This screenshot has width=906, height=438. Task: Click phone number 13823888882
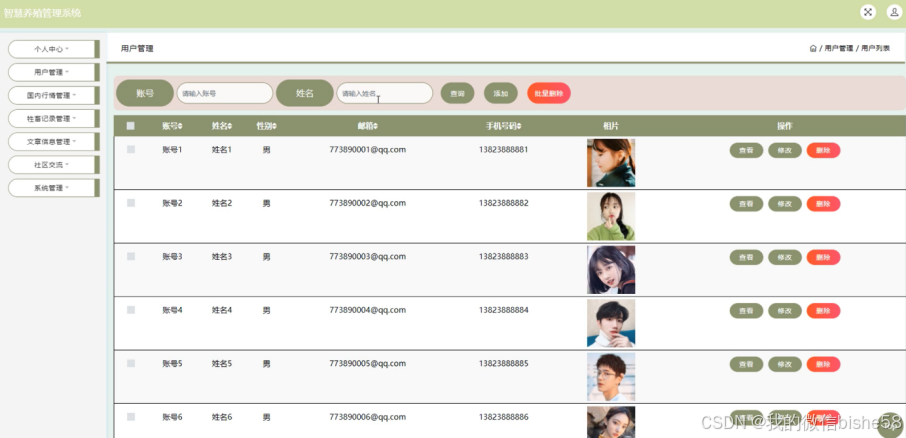(x=503, y=203)
